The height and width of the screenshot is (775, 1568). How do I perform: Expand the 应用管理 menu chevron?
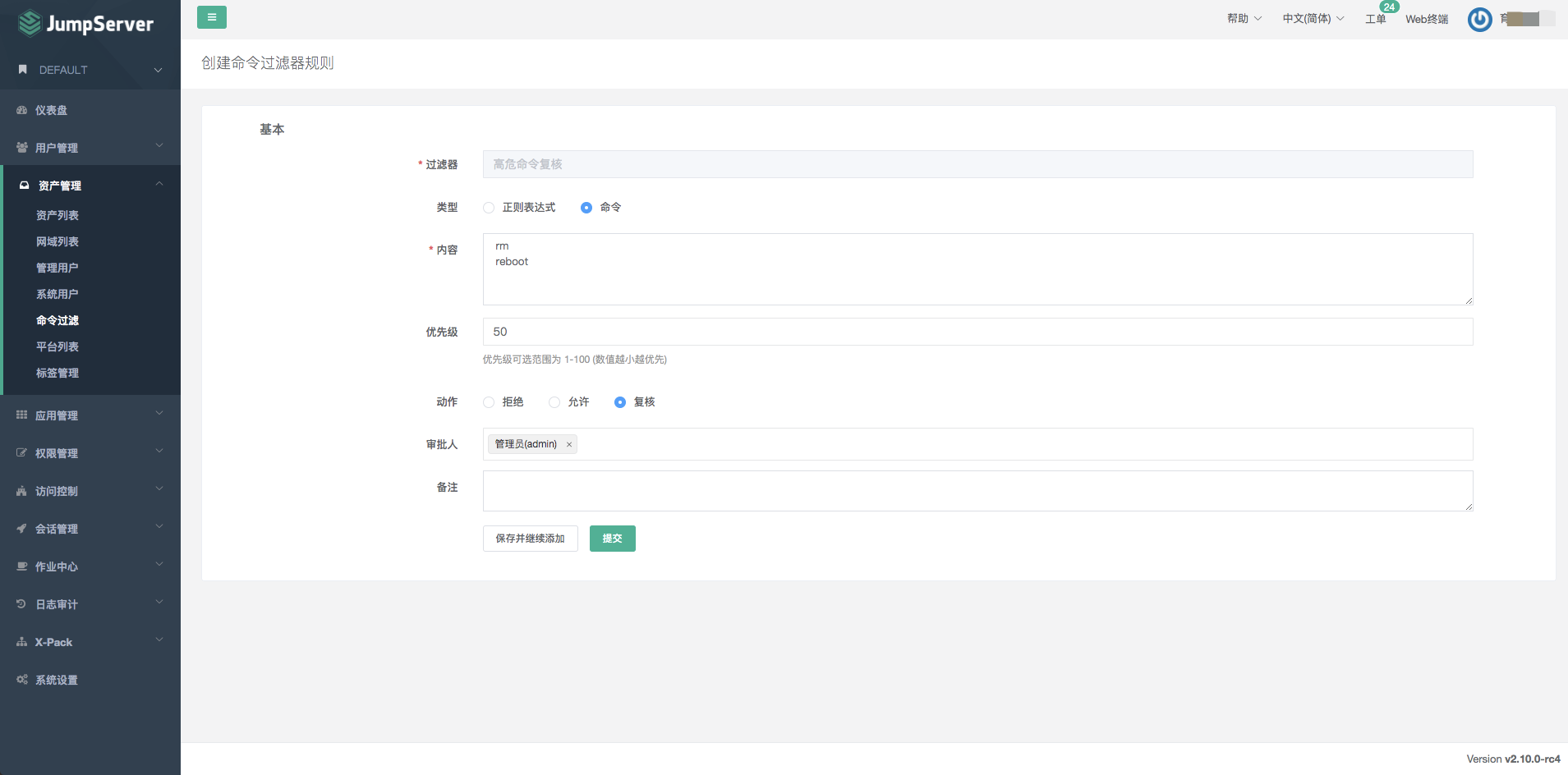[159, 414]
